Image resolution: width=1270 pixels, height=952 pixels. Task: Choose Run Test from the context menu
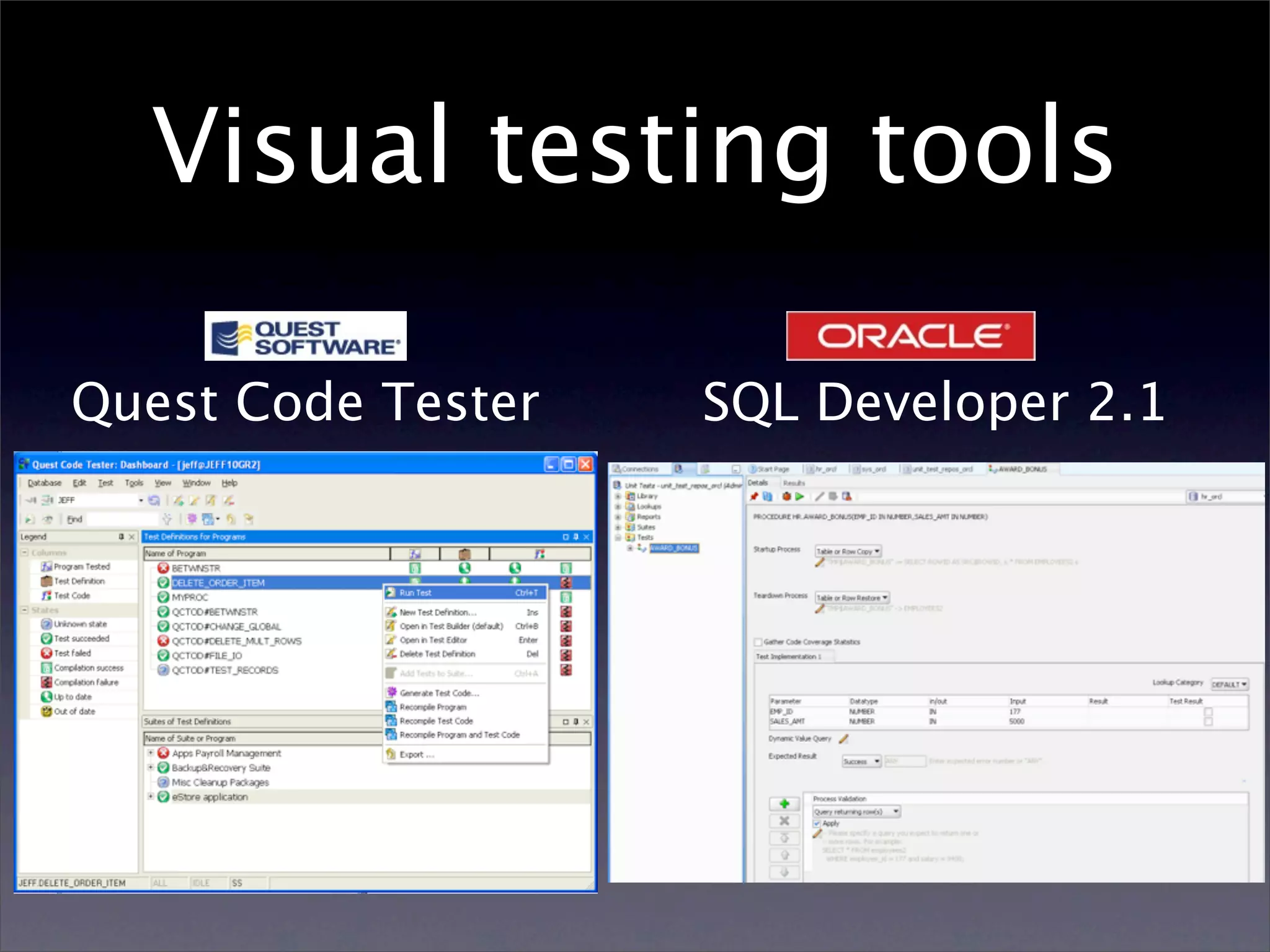[x=465, y=593]
